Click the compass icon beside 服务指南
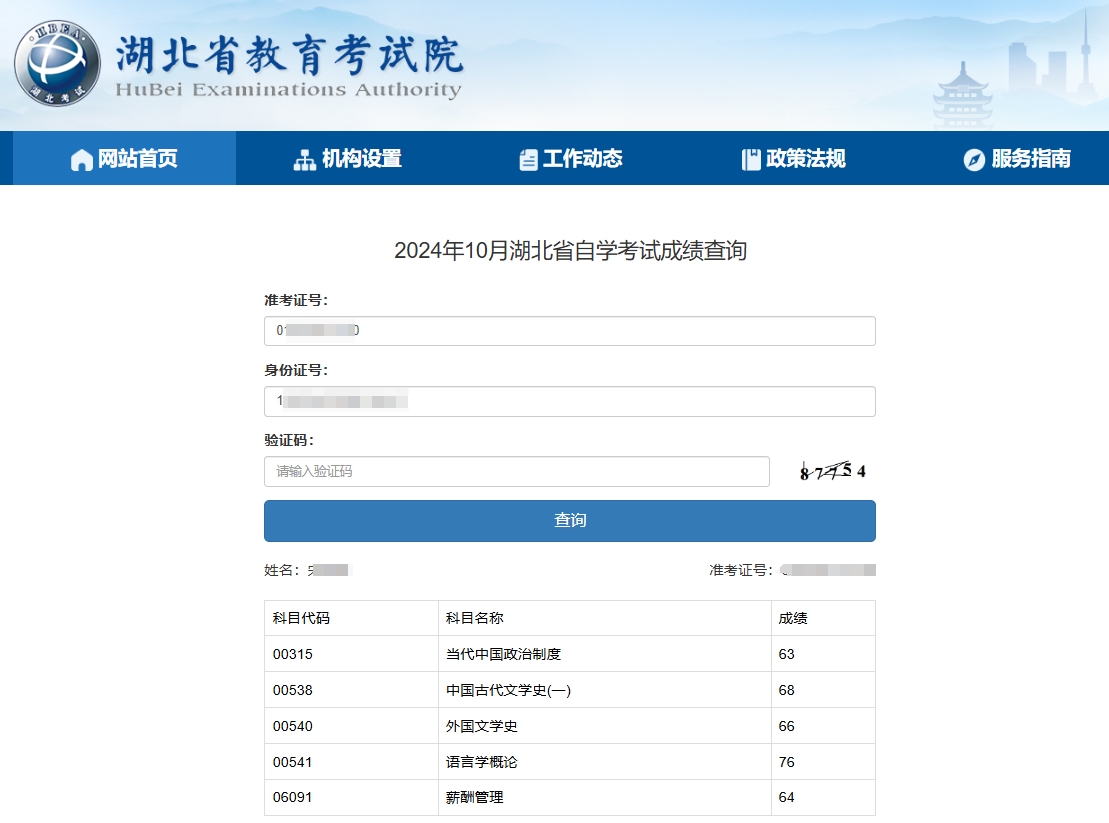 coord(974,160)
